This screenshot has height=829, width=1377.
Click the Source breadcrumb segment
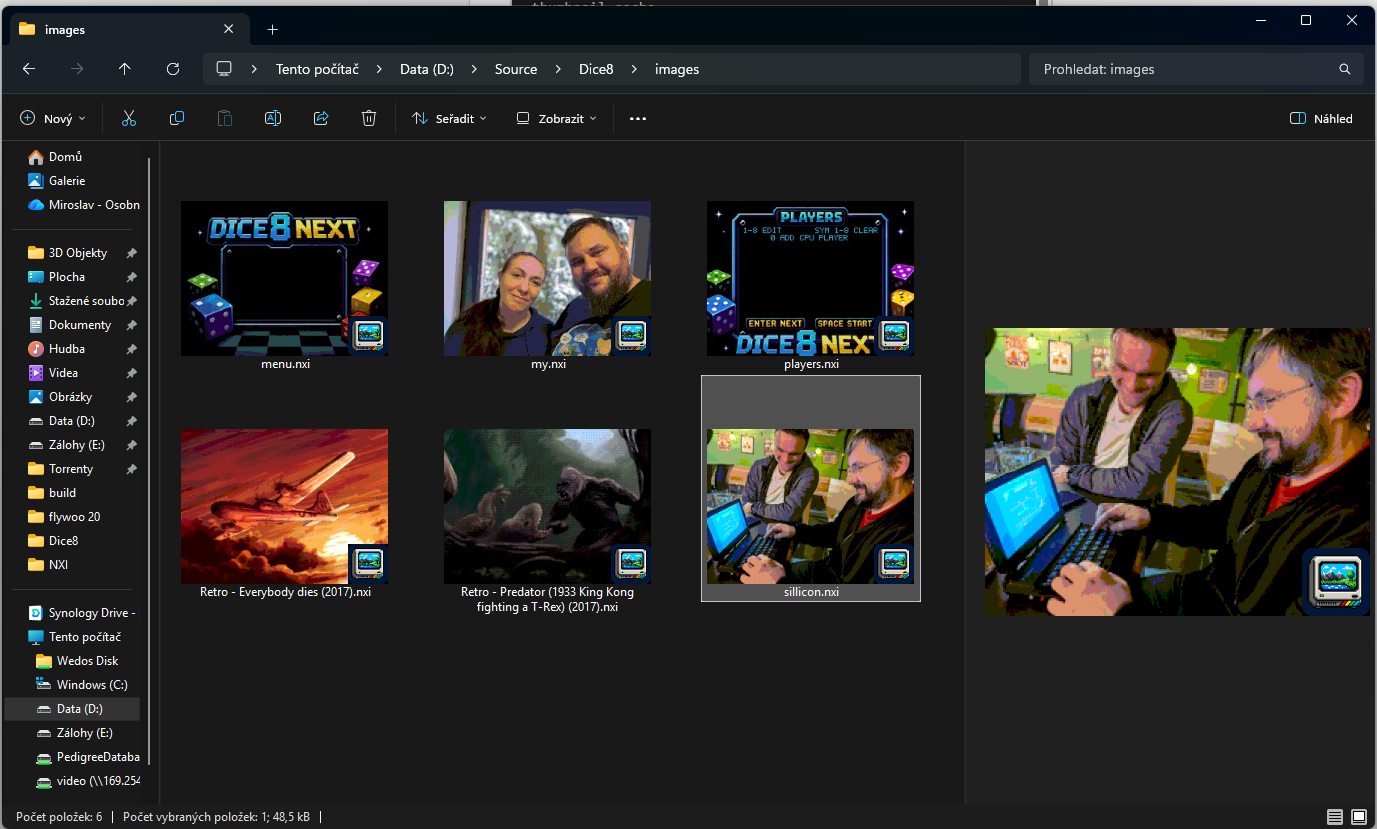(516, 69)
